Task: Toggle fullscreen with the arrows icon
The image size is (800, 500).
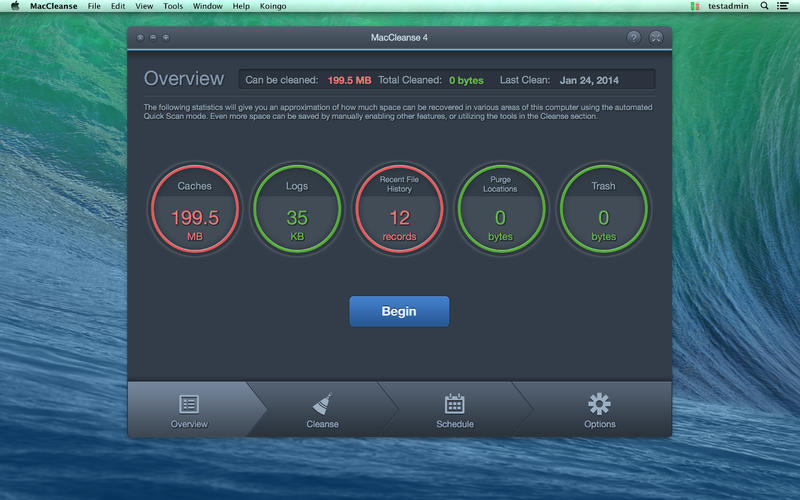Action: coord(656,37)
